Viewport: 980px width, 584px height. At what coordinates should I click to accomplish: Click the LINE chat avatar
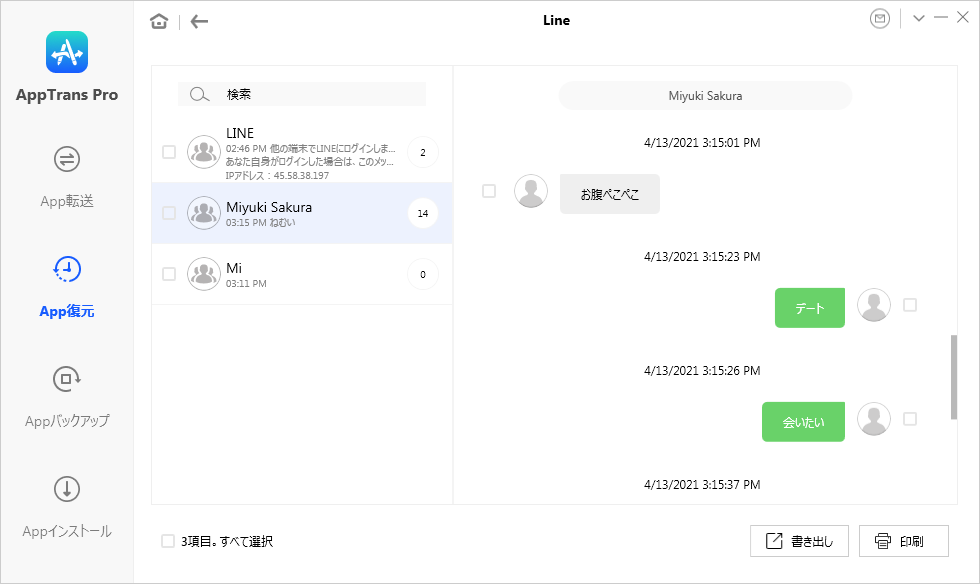pyautogui.click(x=204, y=152)
